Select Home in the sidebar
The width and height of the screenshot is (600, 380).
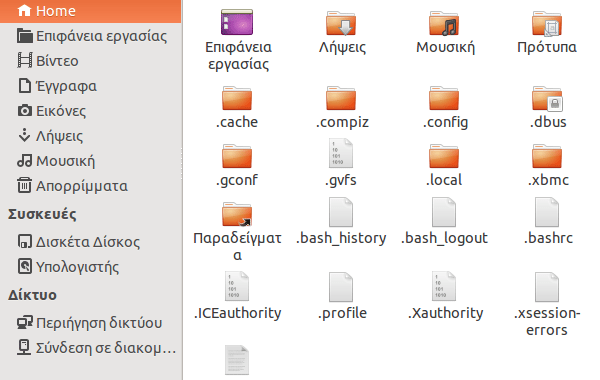90,11
